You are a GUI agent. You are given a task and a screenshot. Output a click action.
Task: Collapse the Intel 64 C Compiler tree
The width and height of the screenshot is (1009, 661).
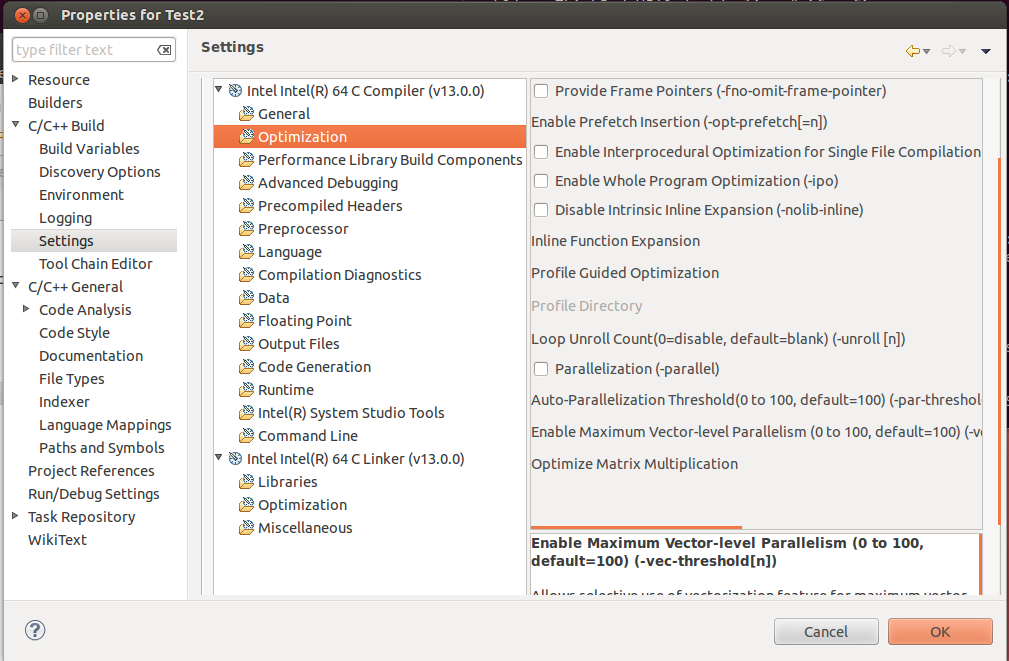(219, 89)
